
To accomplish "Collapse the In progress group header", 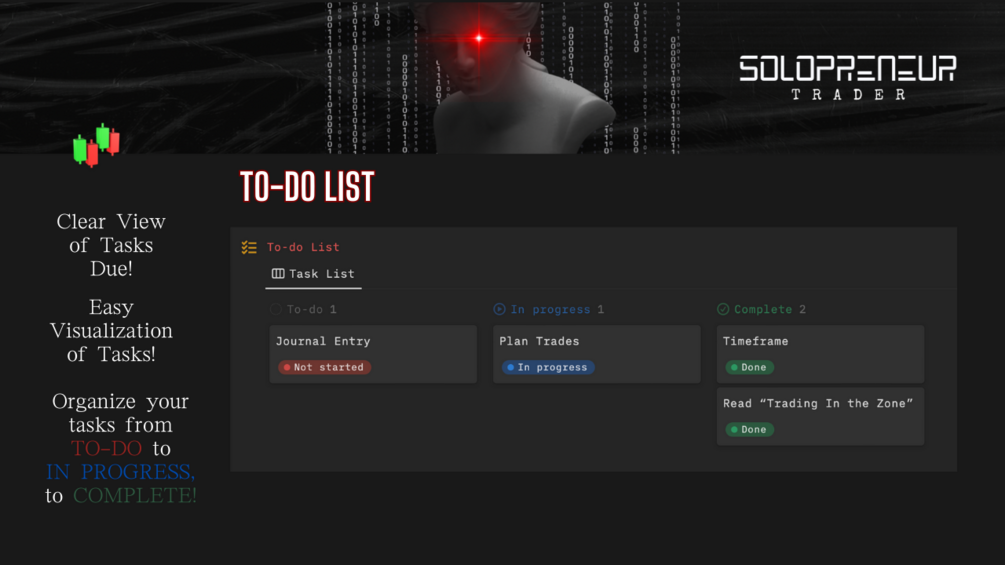I will [x=549, y=309].
